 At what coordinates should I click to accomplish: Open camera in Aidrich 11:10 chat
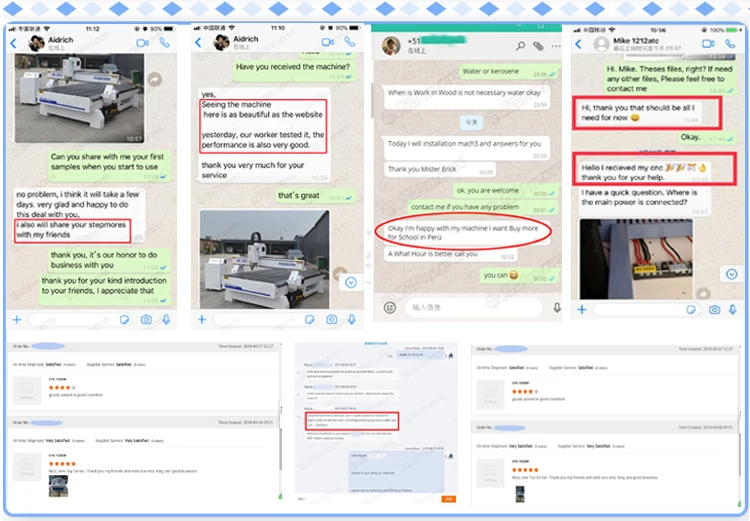(x=331, y=319)
